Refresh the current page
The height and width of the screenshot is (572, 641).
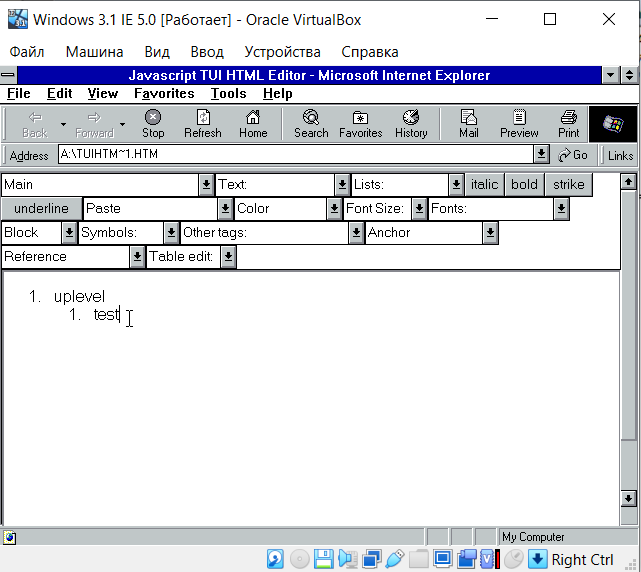click(203, 124)
